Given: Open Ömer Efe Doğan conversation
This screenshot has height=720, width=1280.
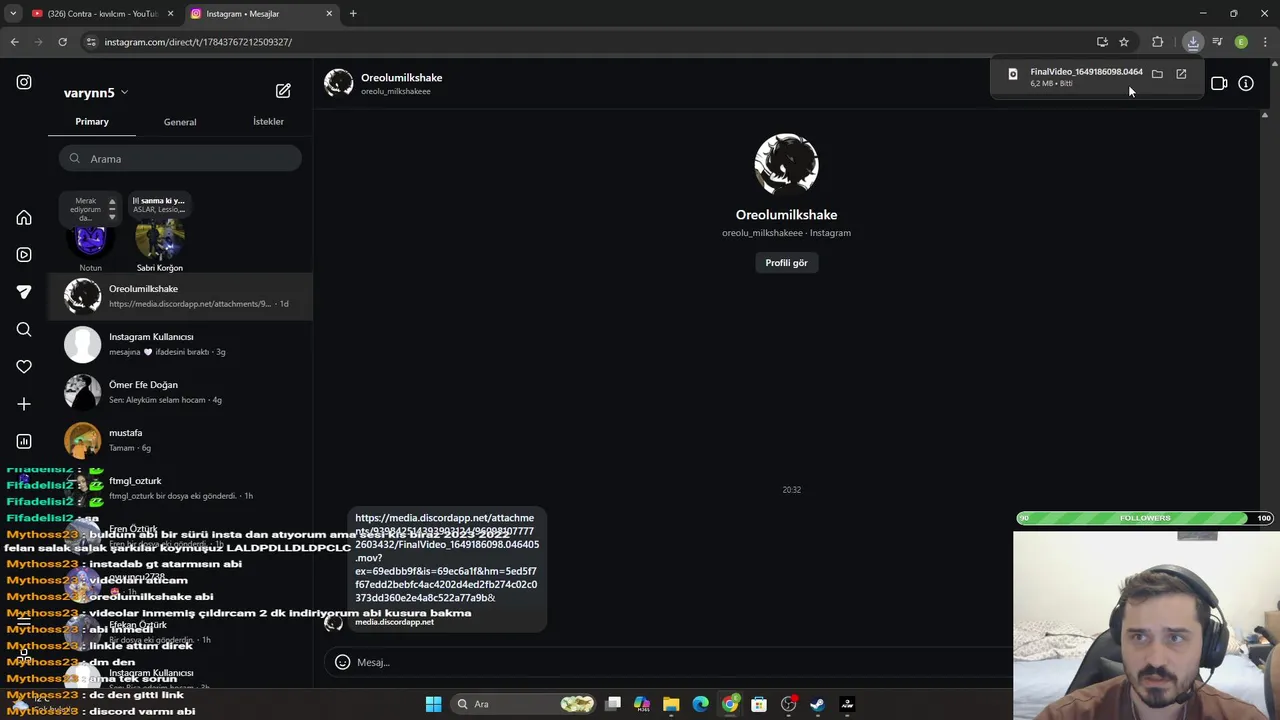Looking at the screenshot, I should (x=180, y=392).
